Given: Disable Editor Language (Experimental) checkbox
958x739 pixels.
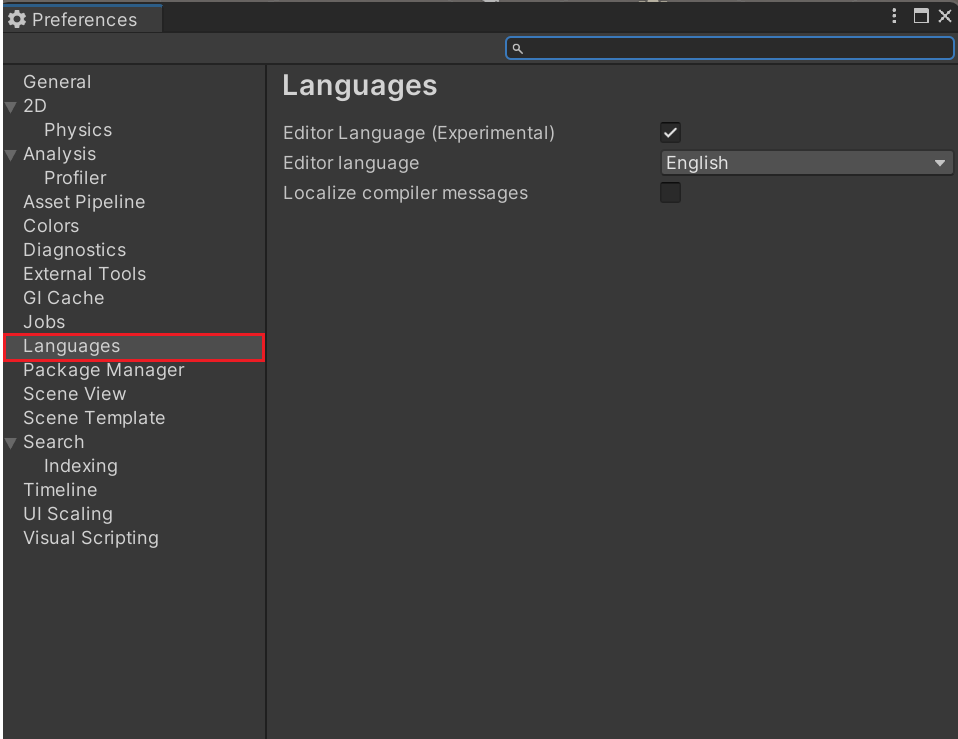Looking at the screenshot, I should 670,133.
